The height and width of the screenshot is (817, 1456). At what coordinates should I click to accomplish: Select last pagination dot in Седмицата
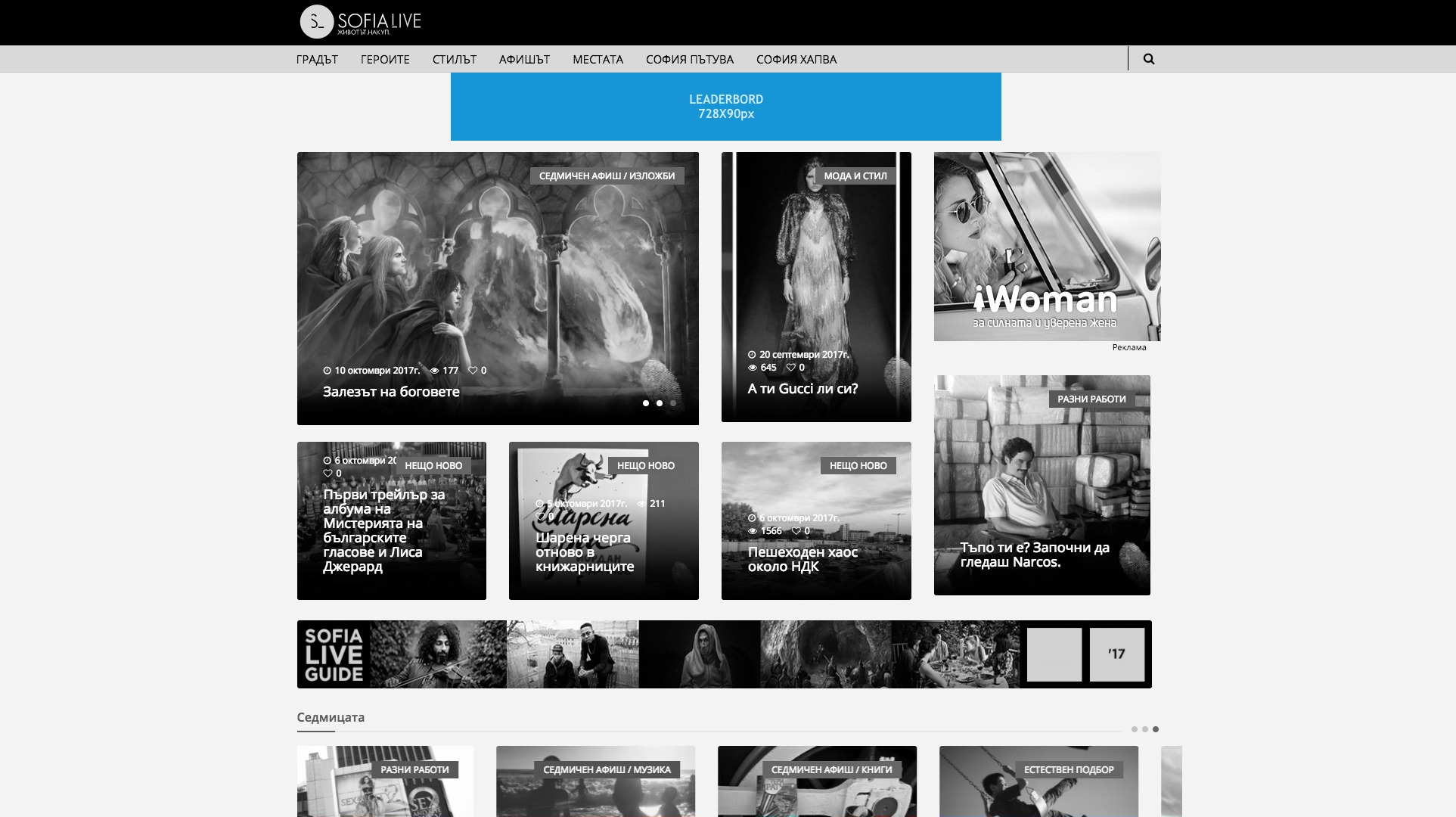(x=1155, y=729)
